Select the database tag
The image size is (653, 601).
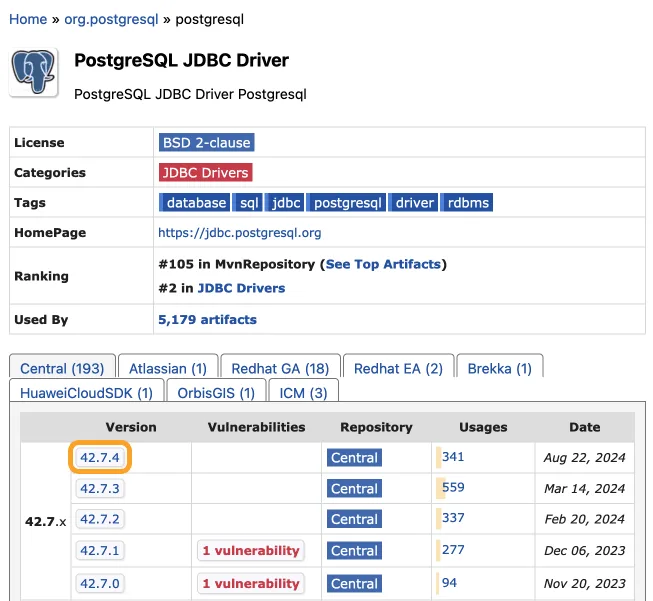click(194, 202)
